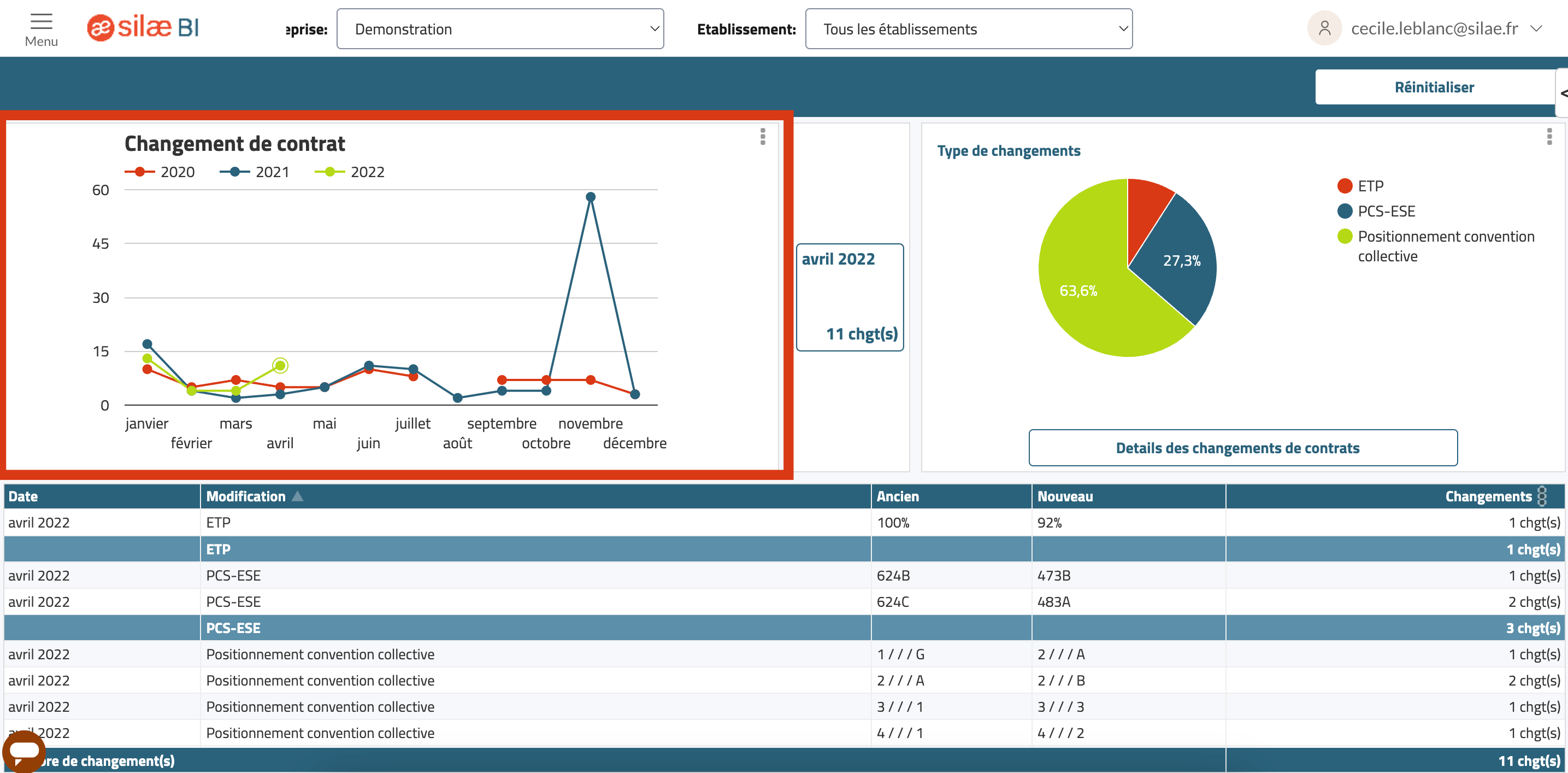Click the Type de changements title
Screen dimensions: 1568x773
(1009, 150)
